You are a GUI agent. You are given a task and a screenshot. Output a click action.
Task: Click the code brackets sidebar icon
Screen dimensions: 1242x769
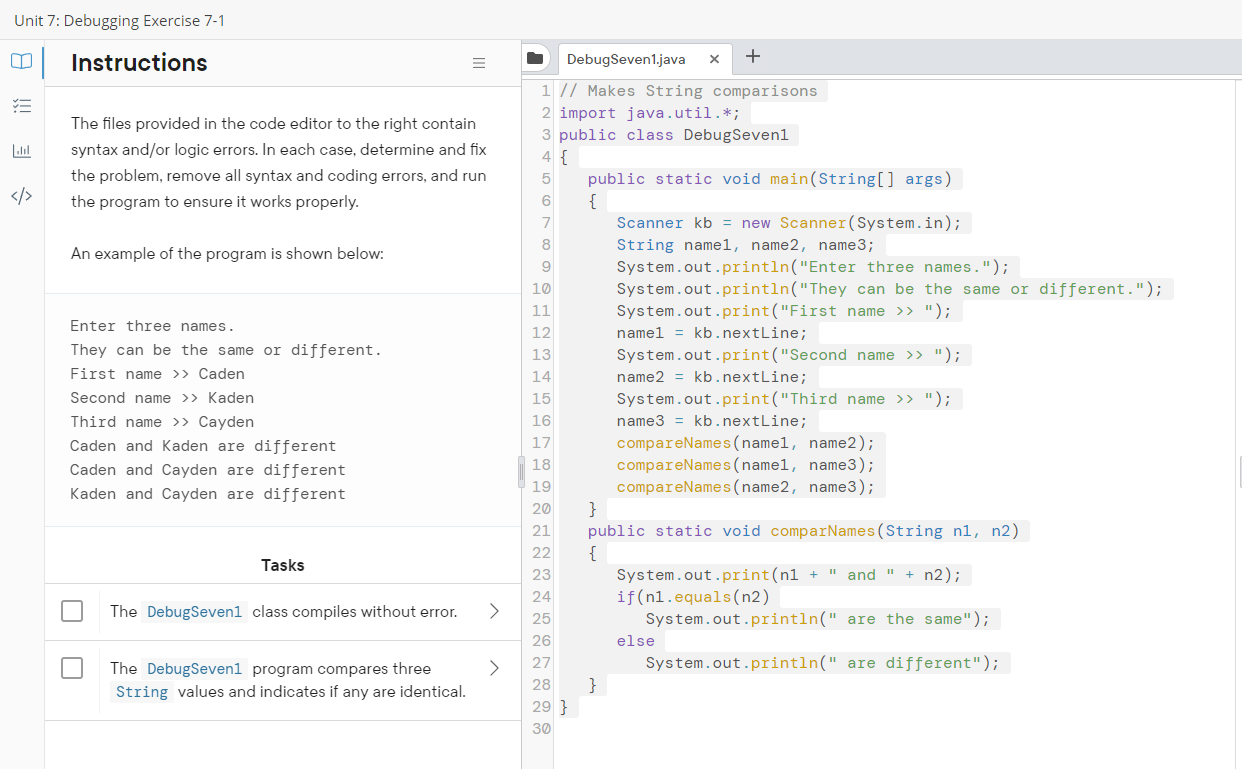point(21,195)
